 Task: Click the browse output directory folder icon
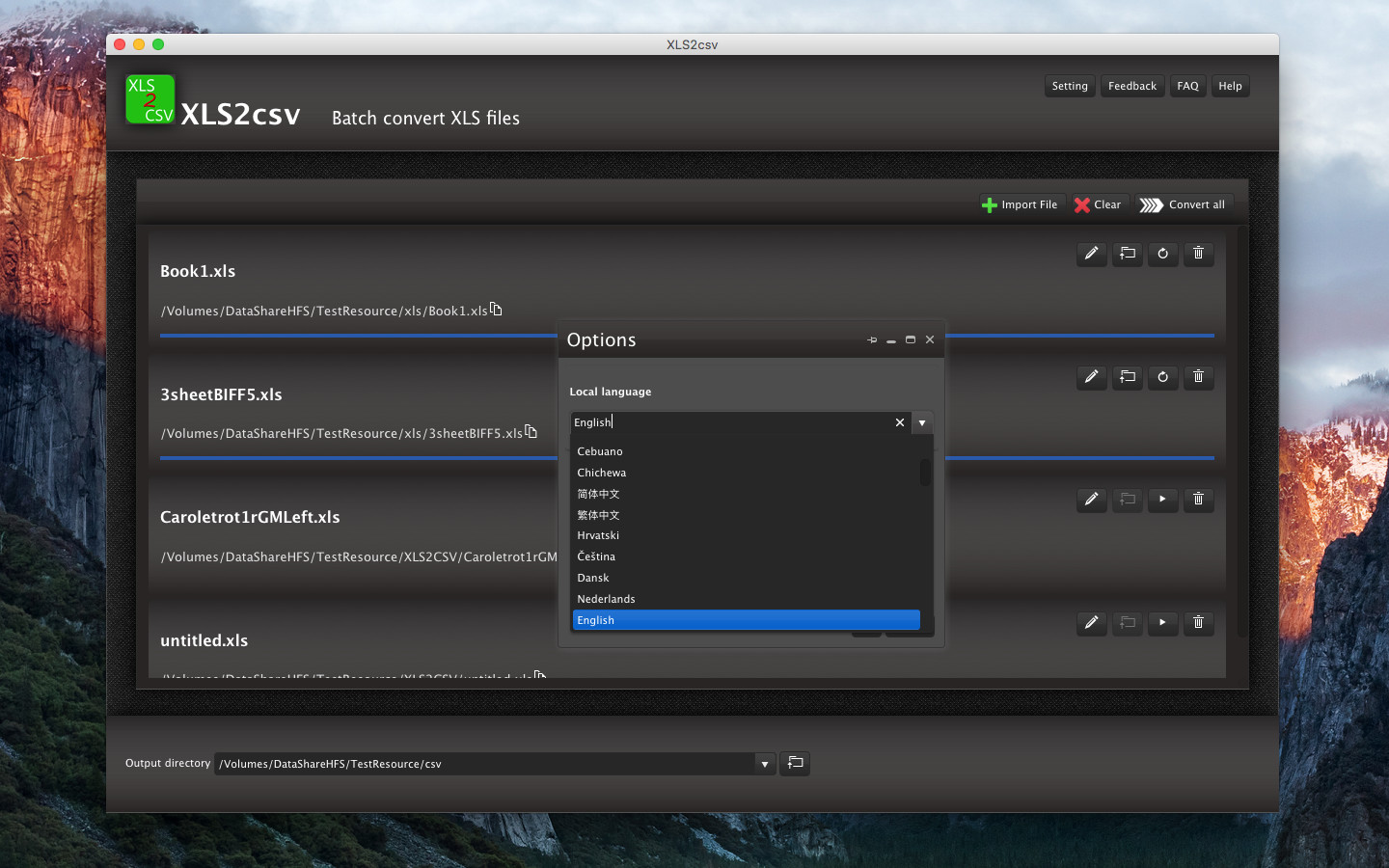click(x=795, y=763)
